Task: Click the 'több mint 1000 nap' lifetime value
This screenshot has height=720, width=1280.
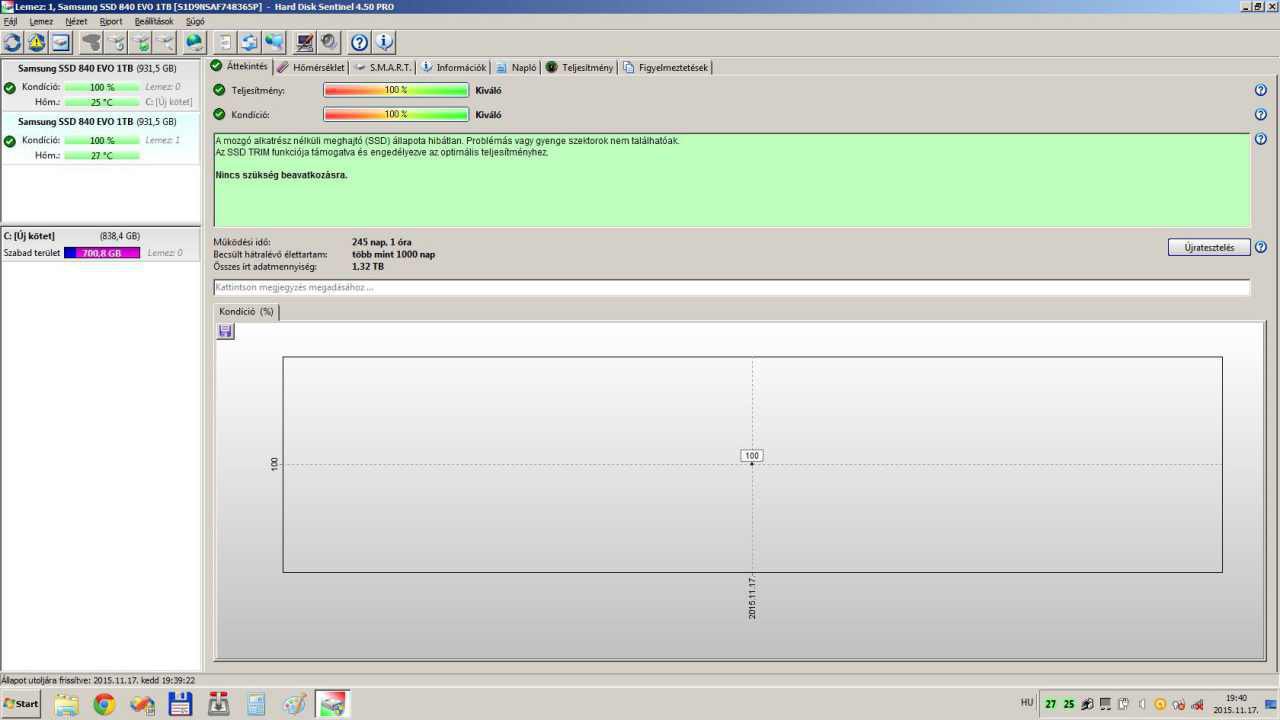Action: point(394,255)
